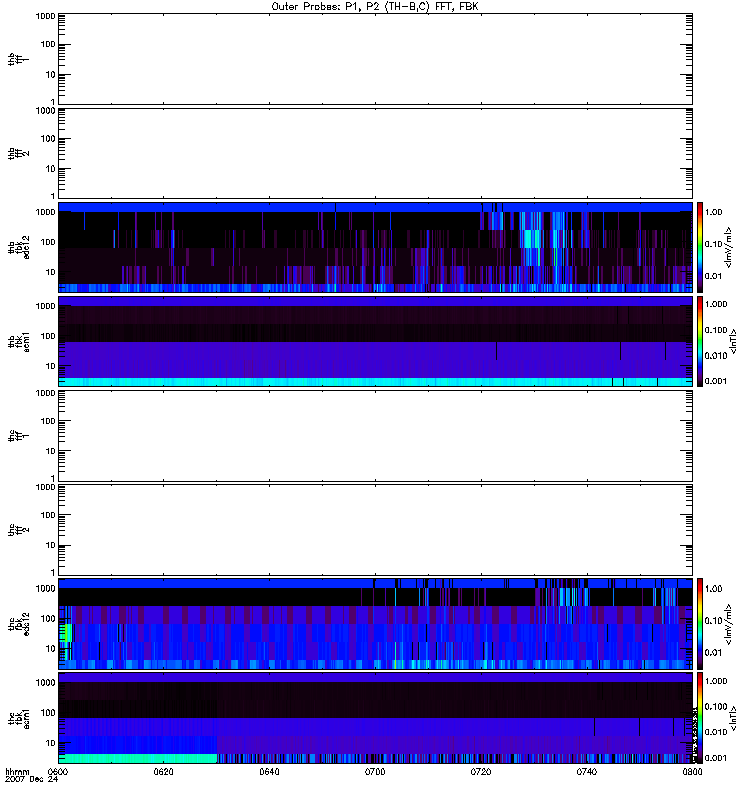Click the "1000" y-axis tick of the thb fff 1 panel

(x=45, y=16)
